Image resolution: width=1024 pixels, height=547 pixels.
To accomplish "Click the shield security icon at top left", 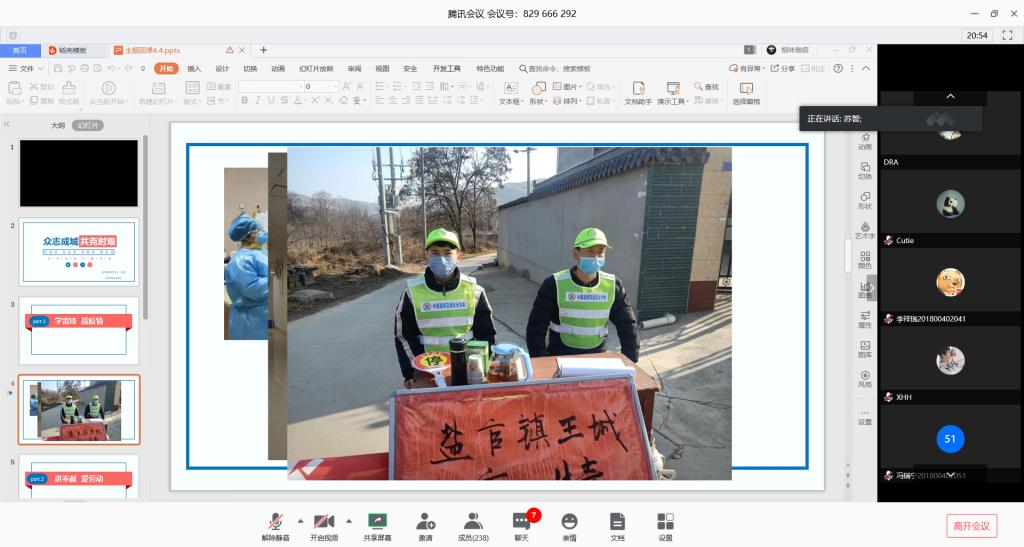I will [13, 35].
